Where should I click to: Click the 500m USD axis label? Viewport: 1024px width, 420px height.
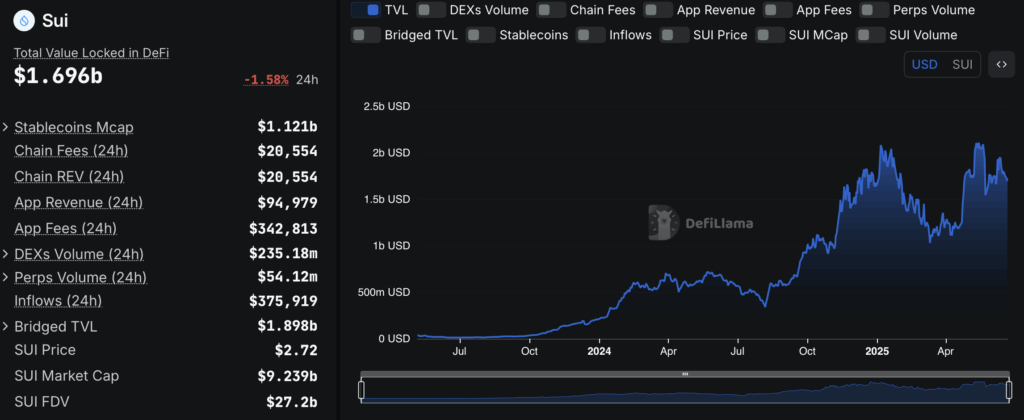(383, 292)
